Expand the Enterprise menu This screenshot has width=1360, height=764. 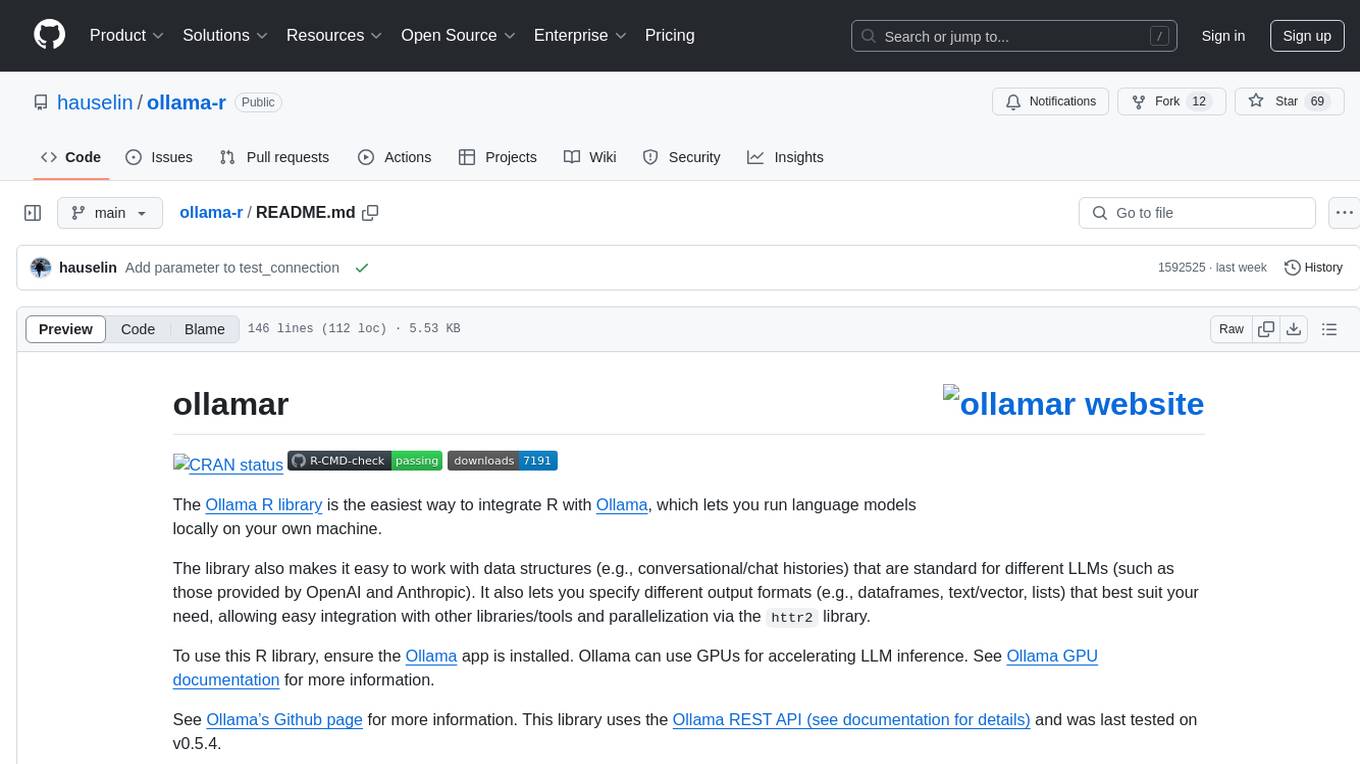(x=580, y=35)
